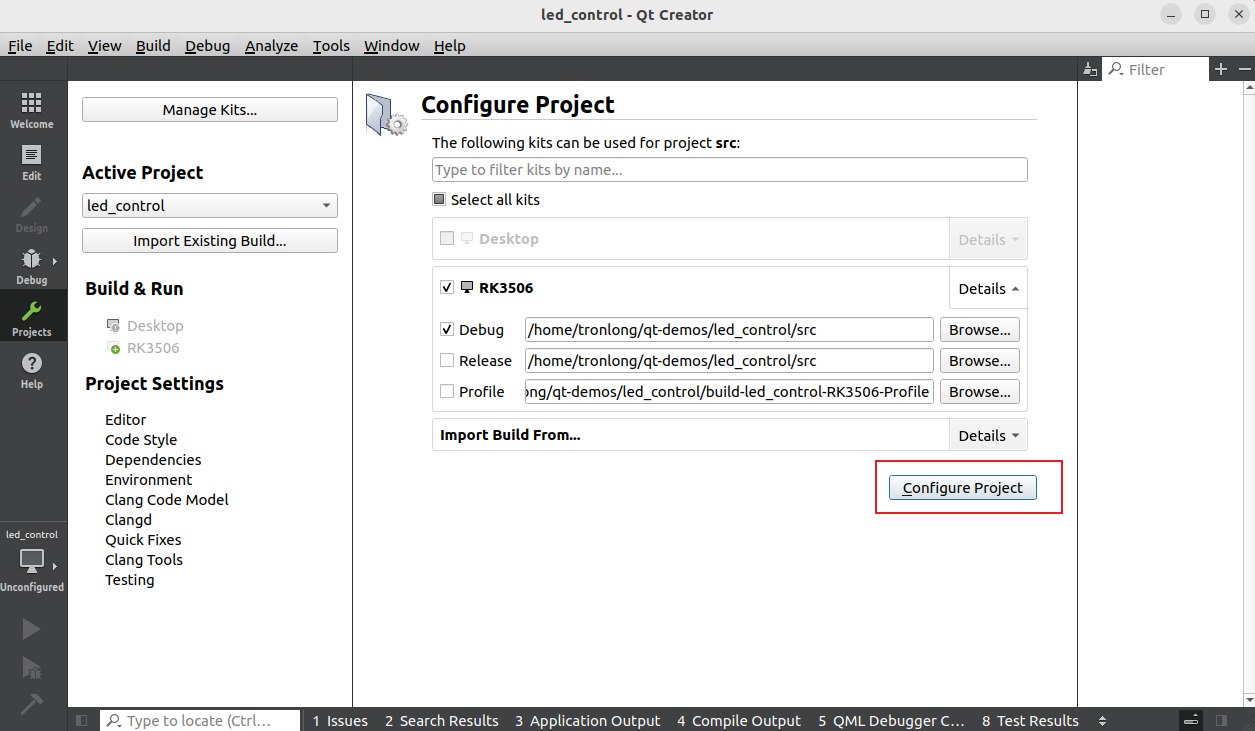Image resolution: width=1255 pixels, height=731 pixels.
Task: Open the Application Output pane
Action: pos(588,720)
